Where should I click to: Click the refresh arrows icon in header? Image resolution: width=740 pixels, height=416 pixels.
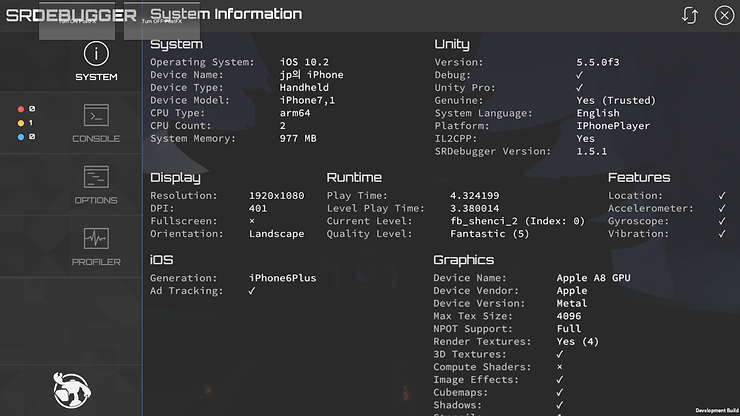coord(690,15)
